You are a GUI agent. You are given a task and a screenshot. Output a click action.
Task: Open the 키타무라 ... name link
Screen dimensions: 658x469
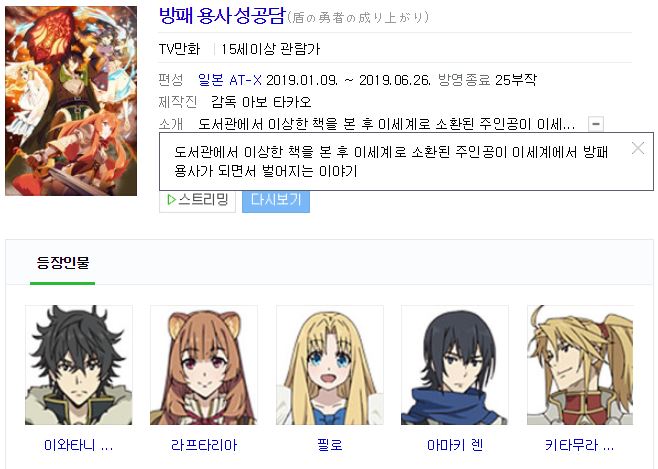pos(580,445)
